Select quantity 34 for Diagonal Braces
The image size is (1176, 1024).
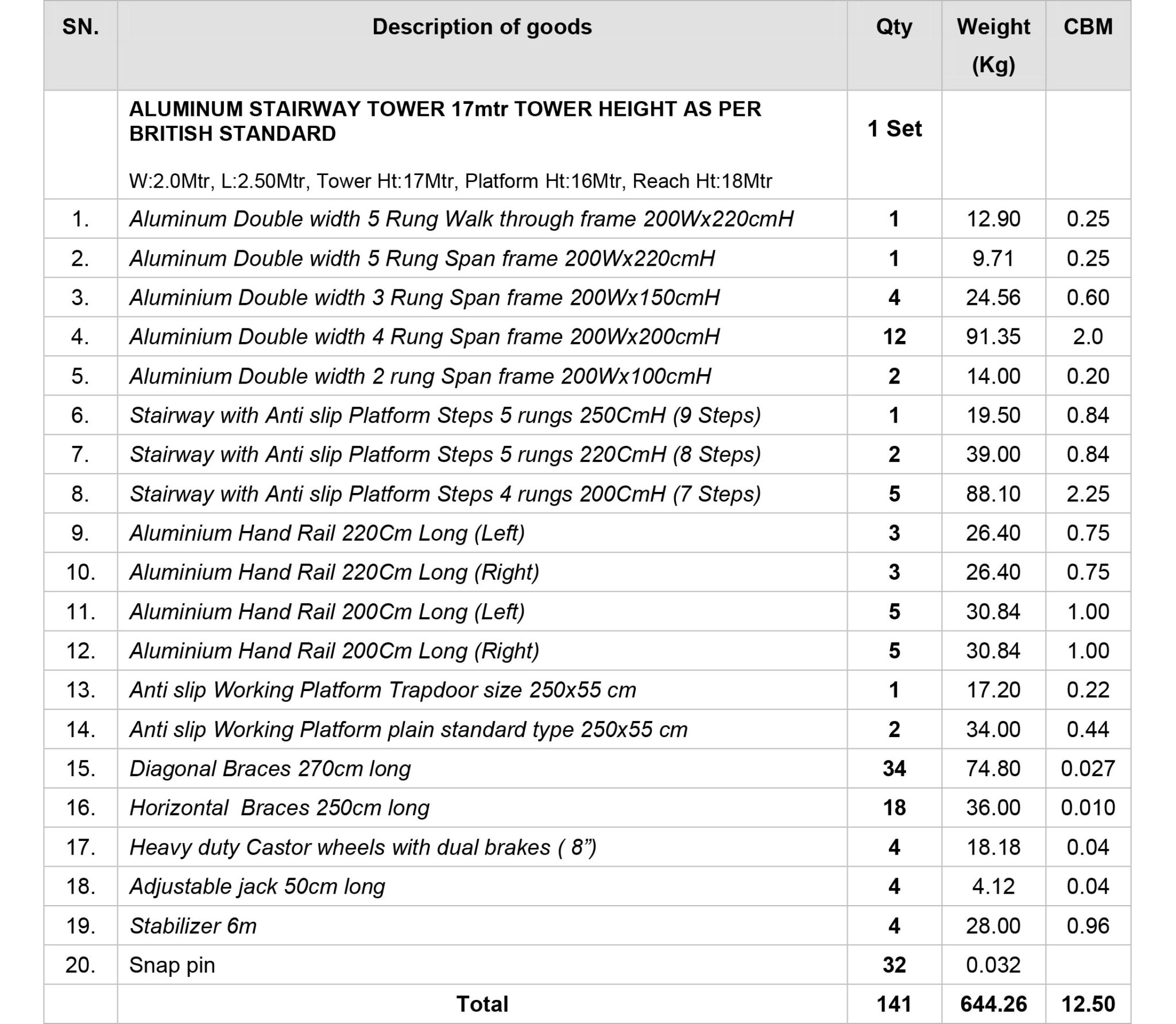click(x=894, y=768)
